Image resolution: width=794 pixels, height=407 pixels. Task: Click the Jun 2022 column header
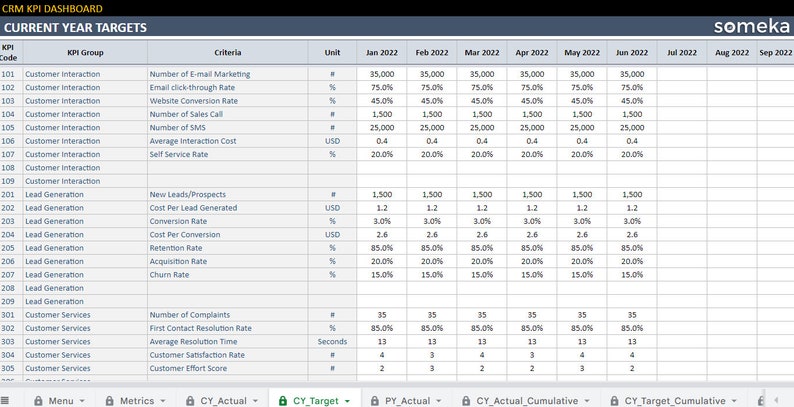coord(632,52)
